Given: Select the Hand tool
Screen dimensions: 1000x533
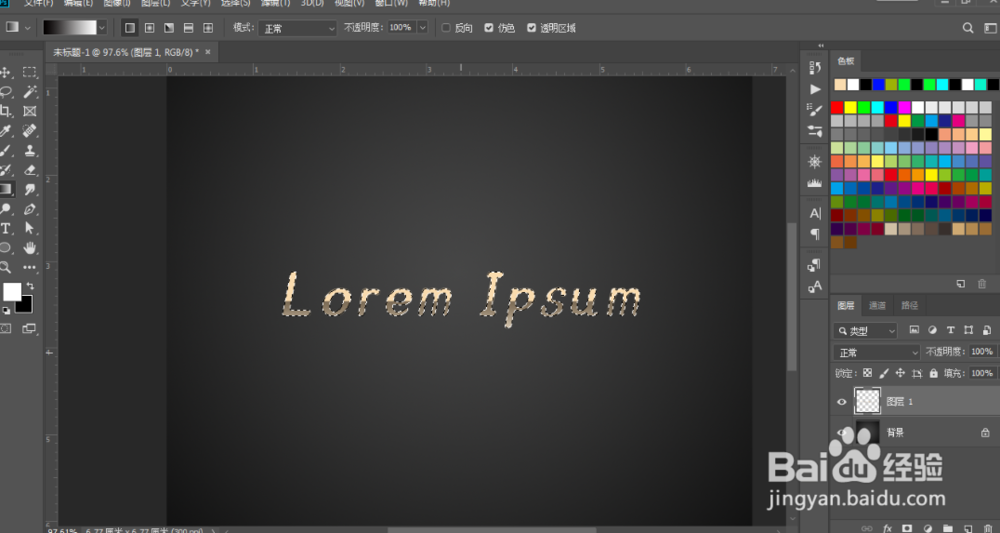Looking at the screenshot, I should click(x=29, y=248).
